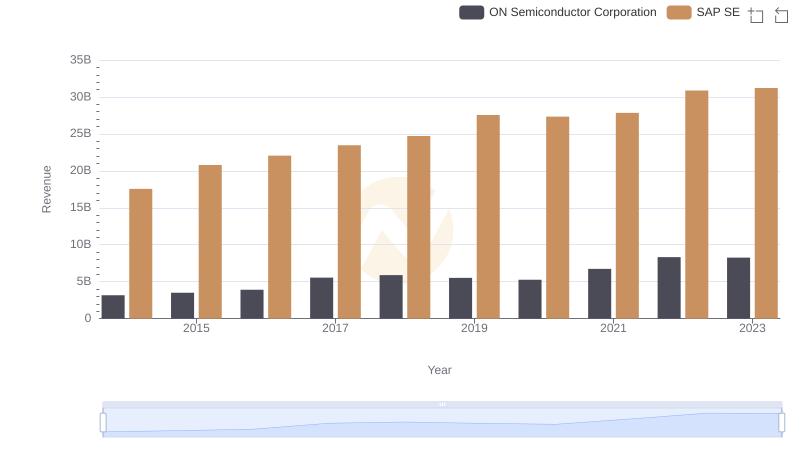This screenshot has width=800, height=461.
Task: Click the ON Semiconductor bar for 2015
Action: click(x=183, y=305)
